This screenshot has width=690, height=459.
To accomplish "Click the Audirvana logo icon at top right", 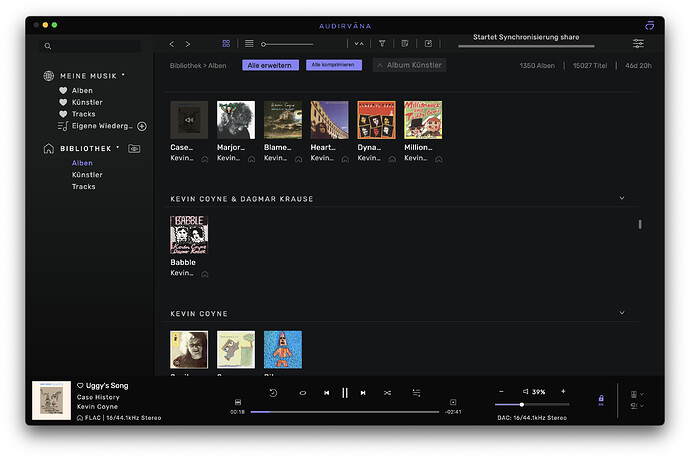I will (x=650, y=26).
